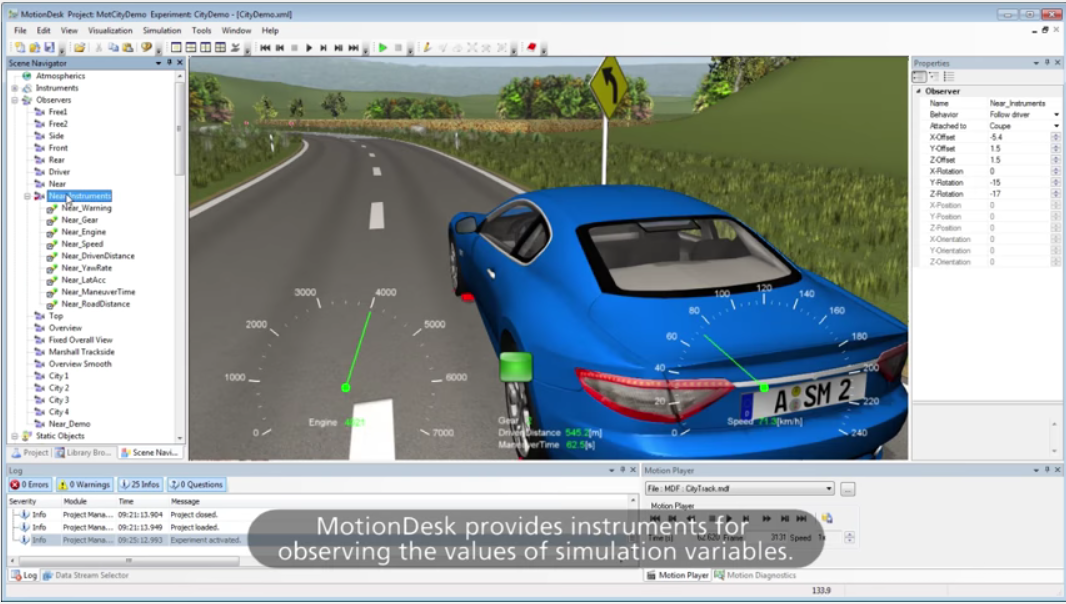Screen dimensions: 1066x604
Task: Collapse the Near_Instruments tree node
Action: pos(27,196)
